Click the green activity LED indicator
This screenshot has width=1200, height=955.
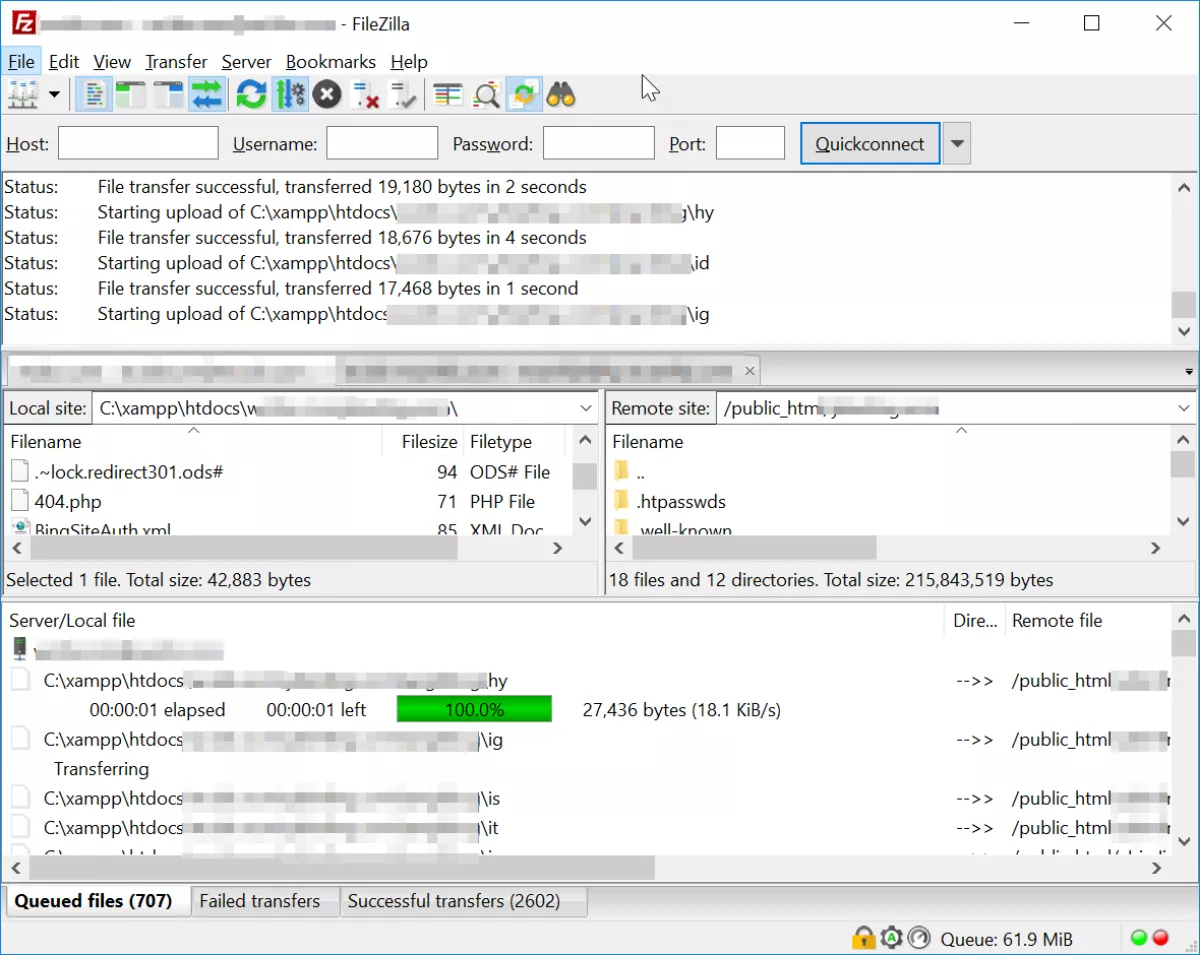click(x=1138, y=938)
